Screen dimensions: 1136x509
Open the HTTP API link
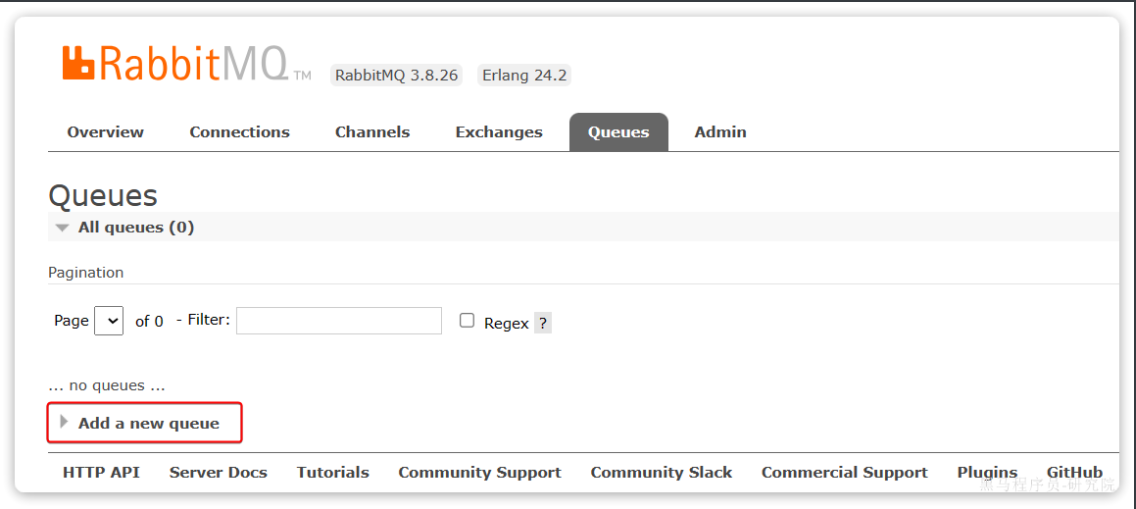(101, 473)
